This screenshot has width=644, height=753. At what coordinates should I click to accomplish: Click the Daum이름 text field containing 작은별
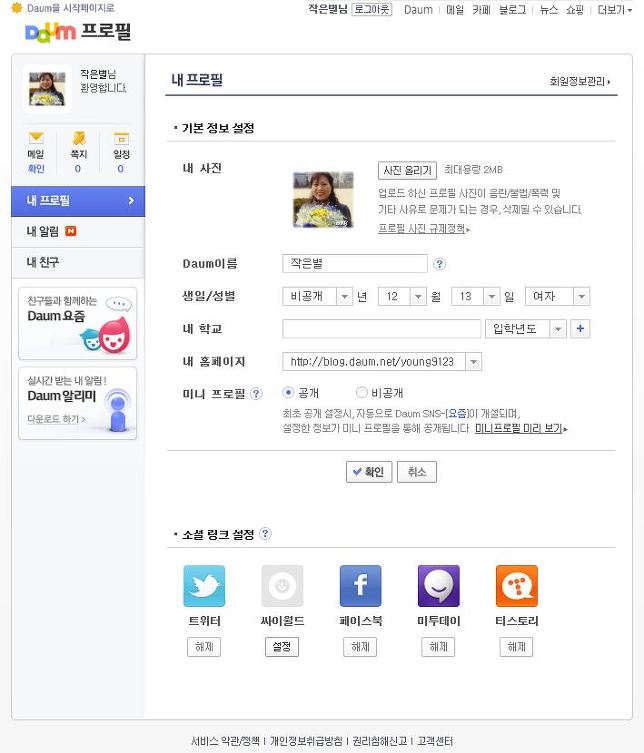click(x=355, y=264)
